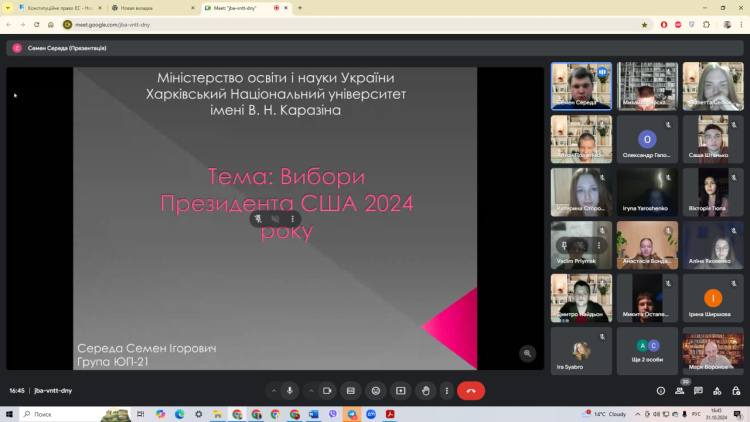Viewport: 750px width, 422px height.
Task: Select Олександр Гапо... participant tile
Action: coord(647,139)
